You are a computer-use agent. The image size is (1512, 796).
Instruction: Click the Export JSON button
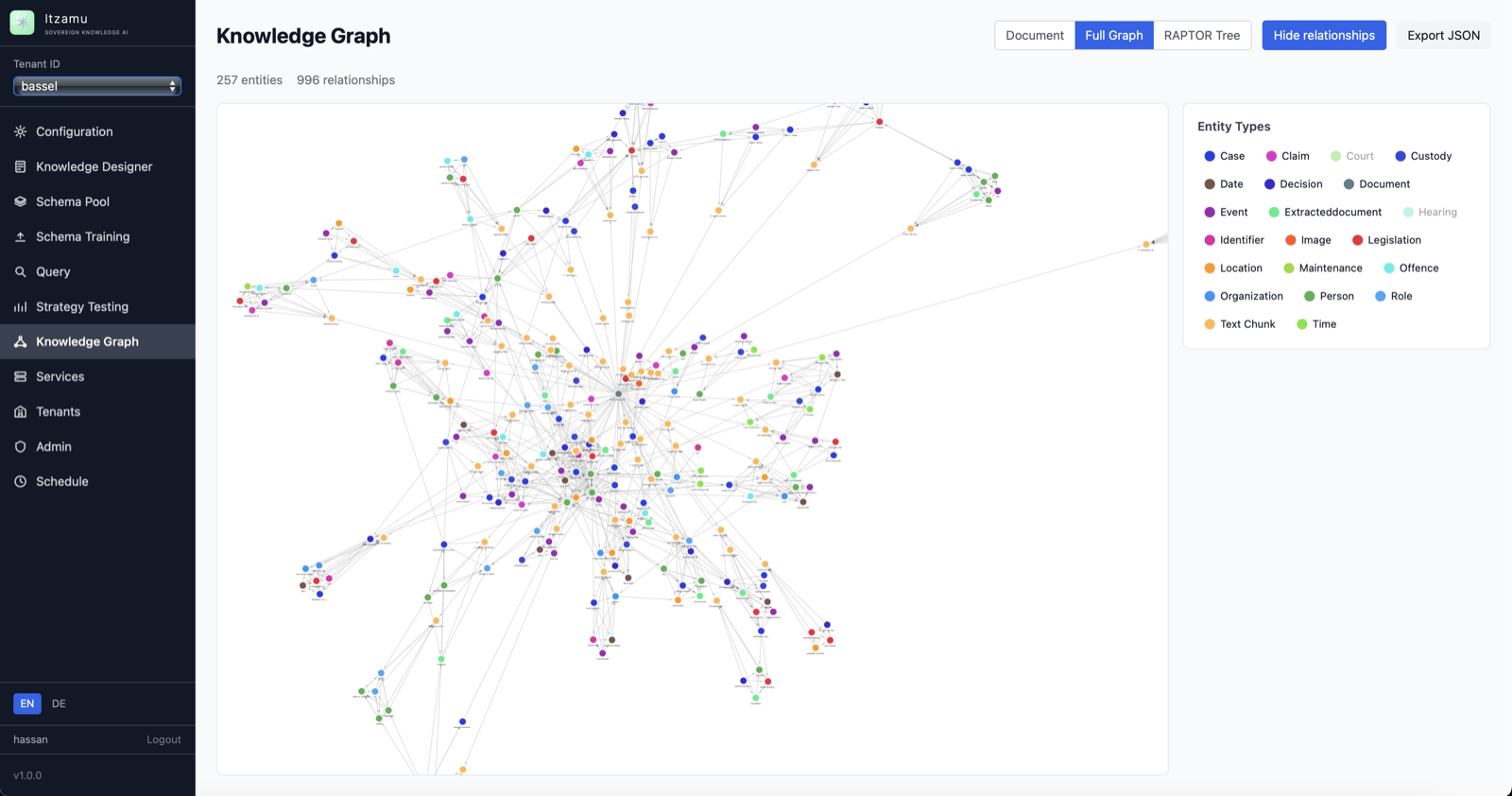tap(1443, 35)
